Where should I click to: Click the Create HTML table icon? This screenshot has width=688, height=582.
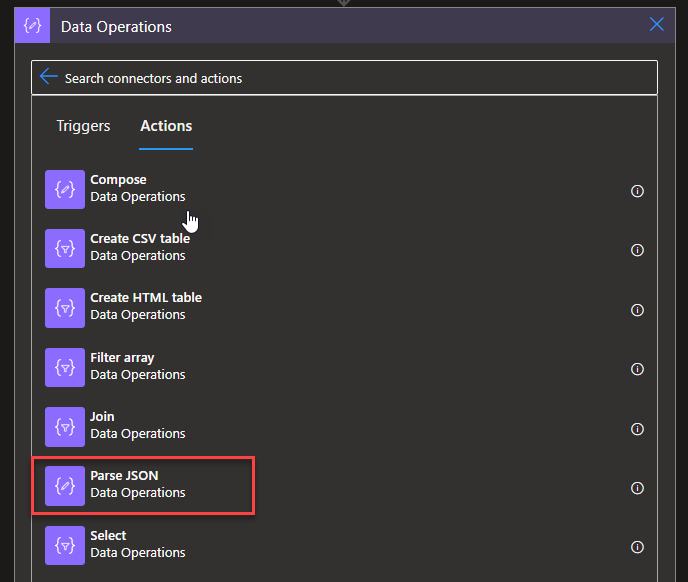tap(65, 308)
